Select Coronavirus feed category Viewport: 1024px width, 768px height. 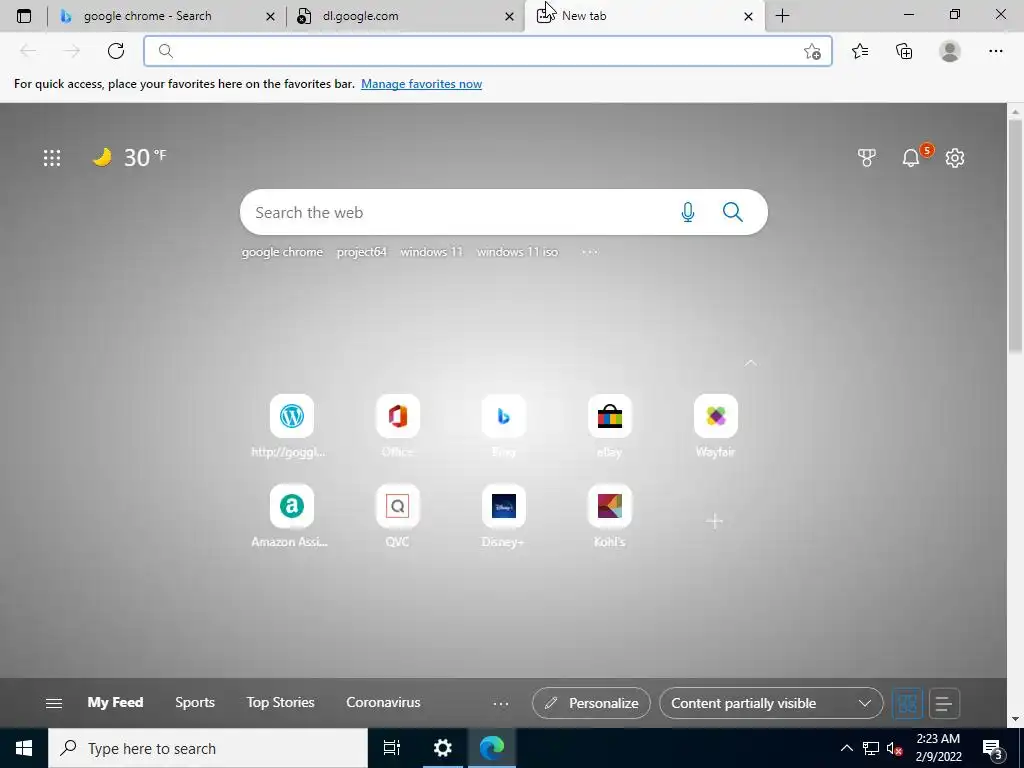click(383, 703)
